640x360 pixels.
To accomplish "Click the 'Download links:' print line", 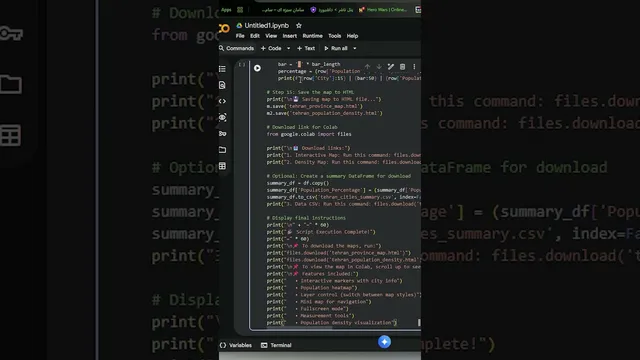I will click(x=309, y=148).
